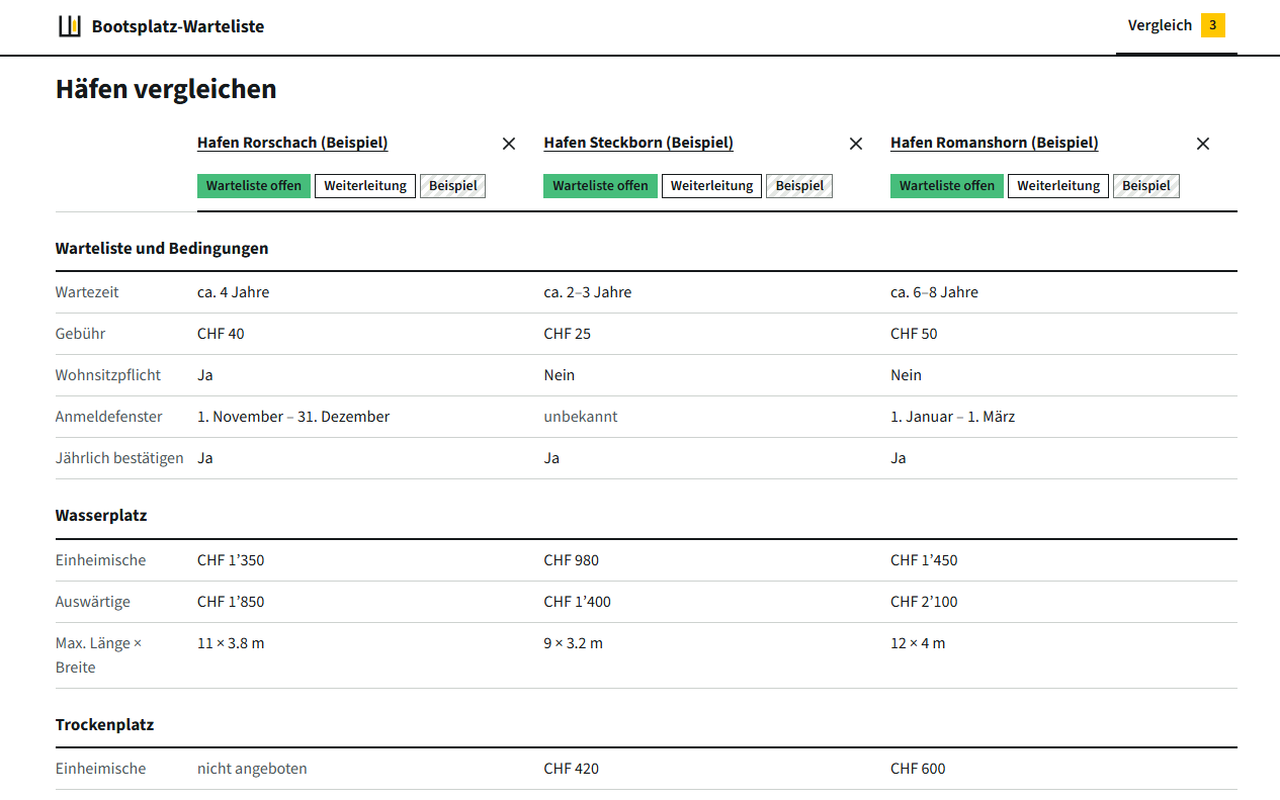Click '1. Januar – 1. März' cell
This screenshot has width=1280, height=800.
point(953,417)
